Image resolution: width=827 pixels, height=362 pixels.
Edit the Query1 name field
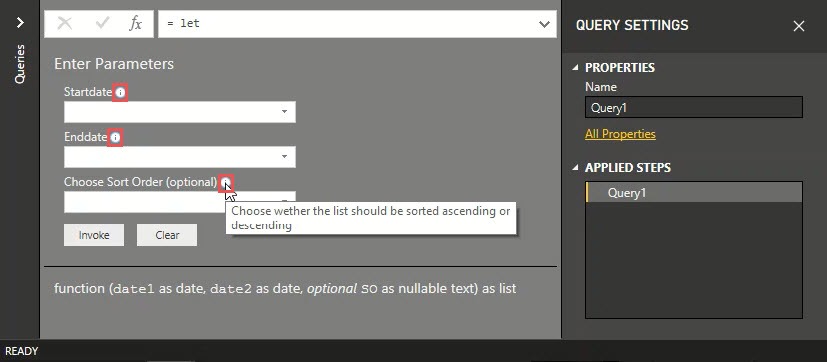[694, 107]
